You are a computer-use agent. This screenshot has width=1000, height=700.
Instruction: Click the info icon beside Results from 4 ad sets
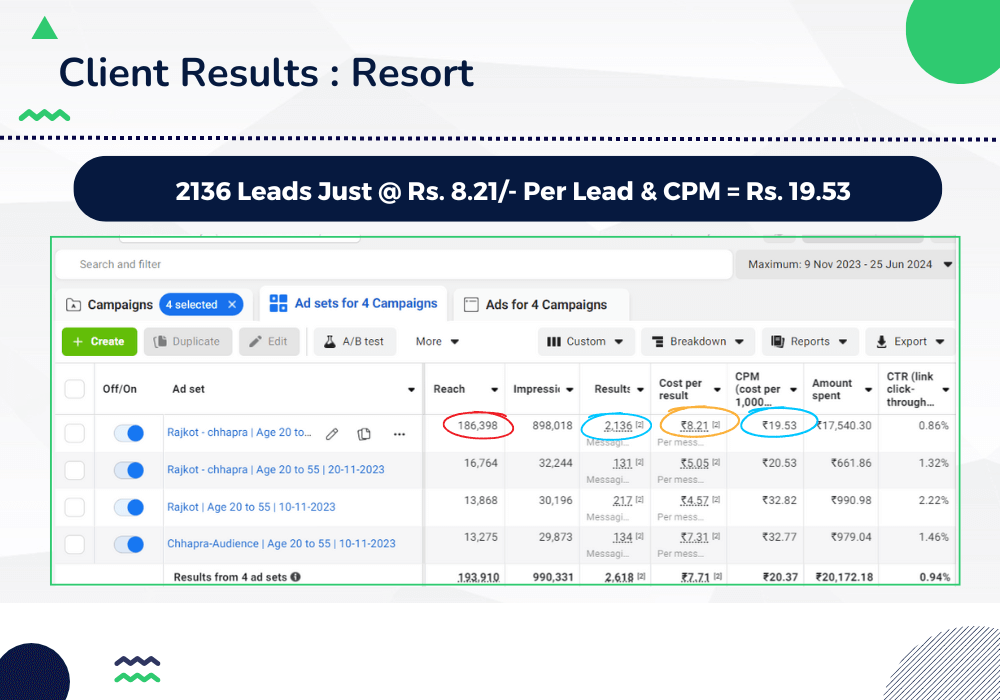(296, 577)
